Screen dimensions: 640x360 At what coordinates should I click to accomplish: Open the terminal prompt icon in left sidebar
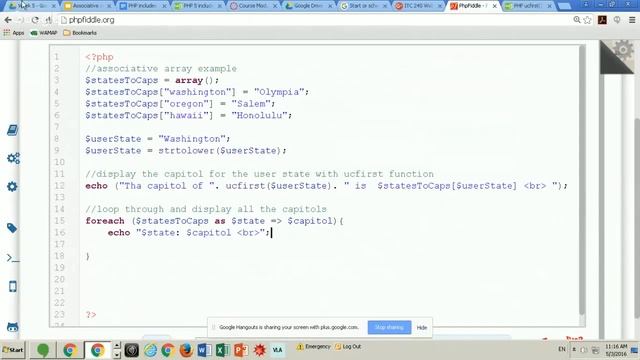pyautogui.click(x=13, y=258)
